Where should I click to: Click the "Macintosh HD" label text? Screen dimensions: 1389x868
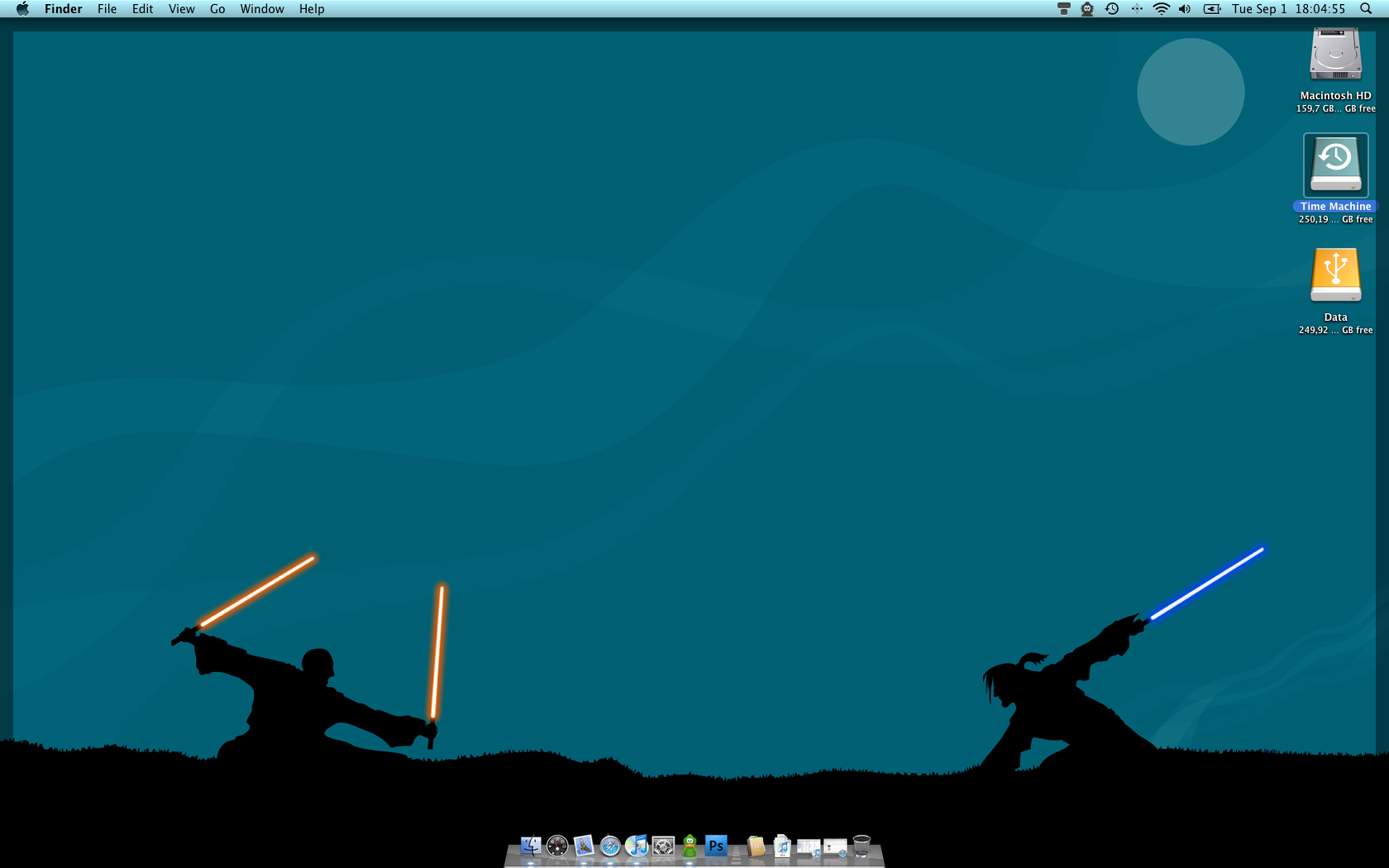pyautogui.click(x=1335, y=96)
